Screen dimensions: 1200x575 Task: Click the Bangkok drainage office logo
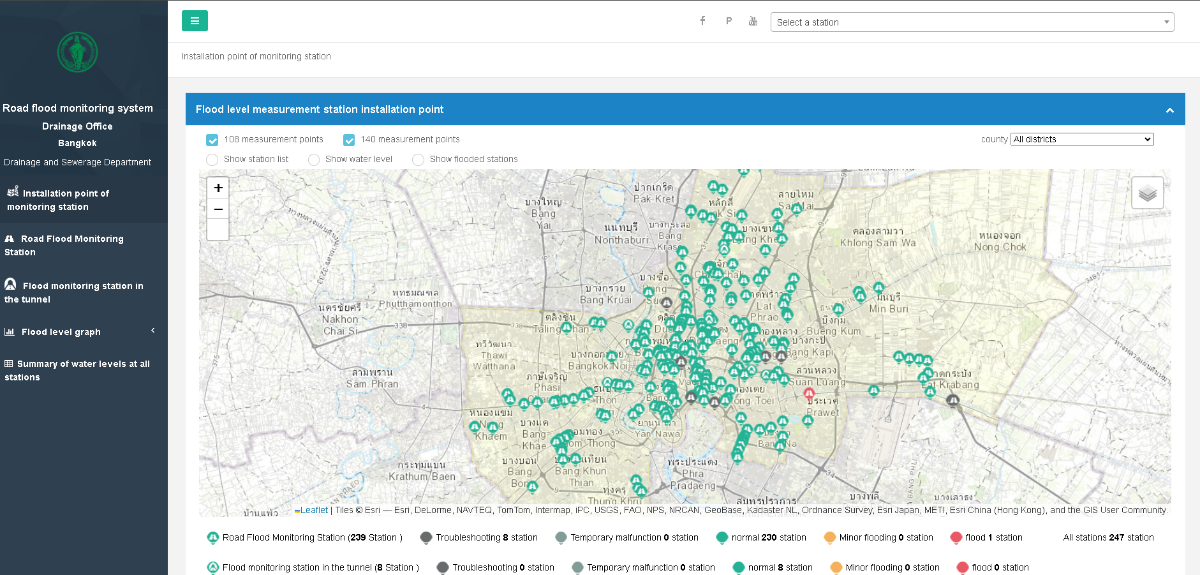tap(77, 52)
